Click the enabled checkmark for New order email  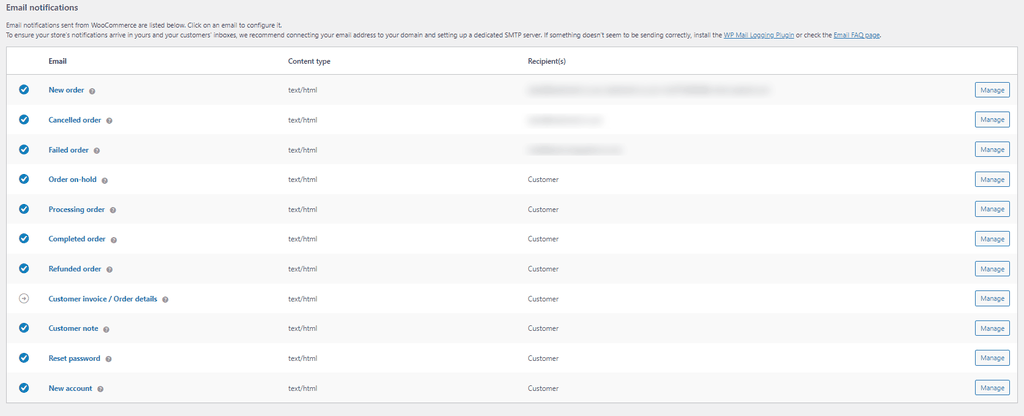(24, 90)
